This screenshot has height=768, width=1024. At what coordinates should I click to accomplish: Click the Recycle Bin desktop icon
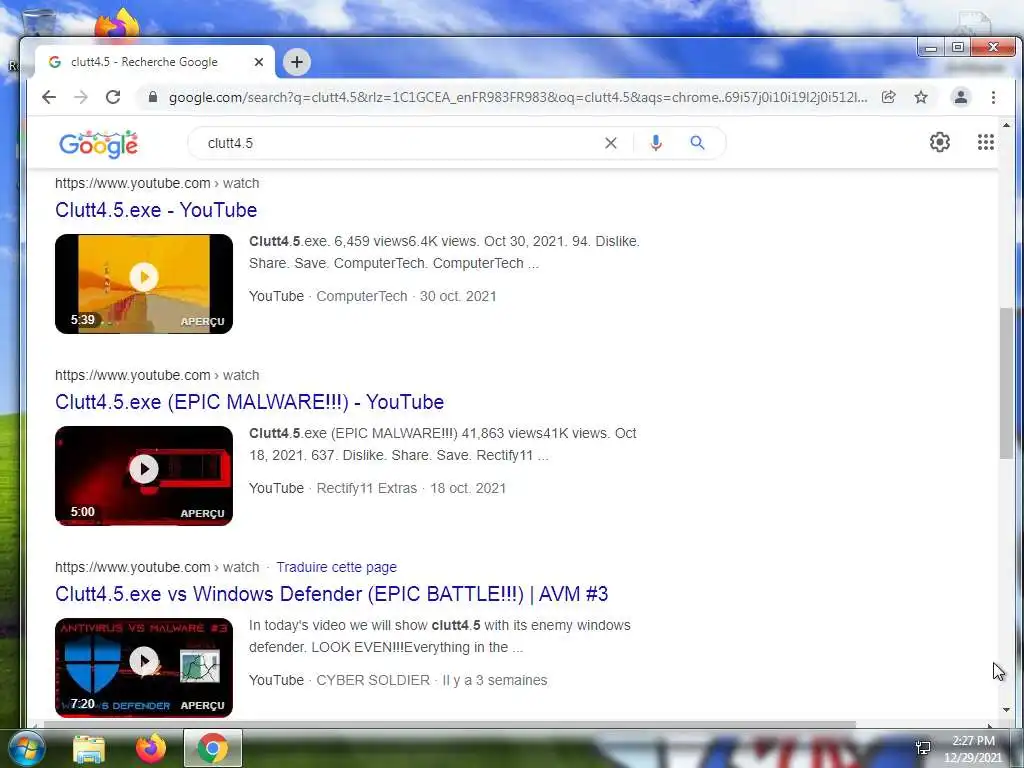(x=39, y=23)
